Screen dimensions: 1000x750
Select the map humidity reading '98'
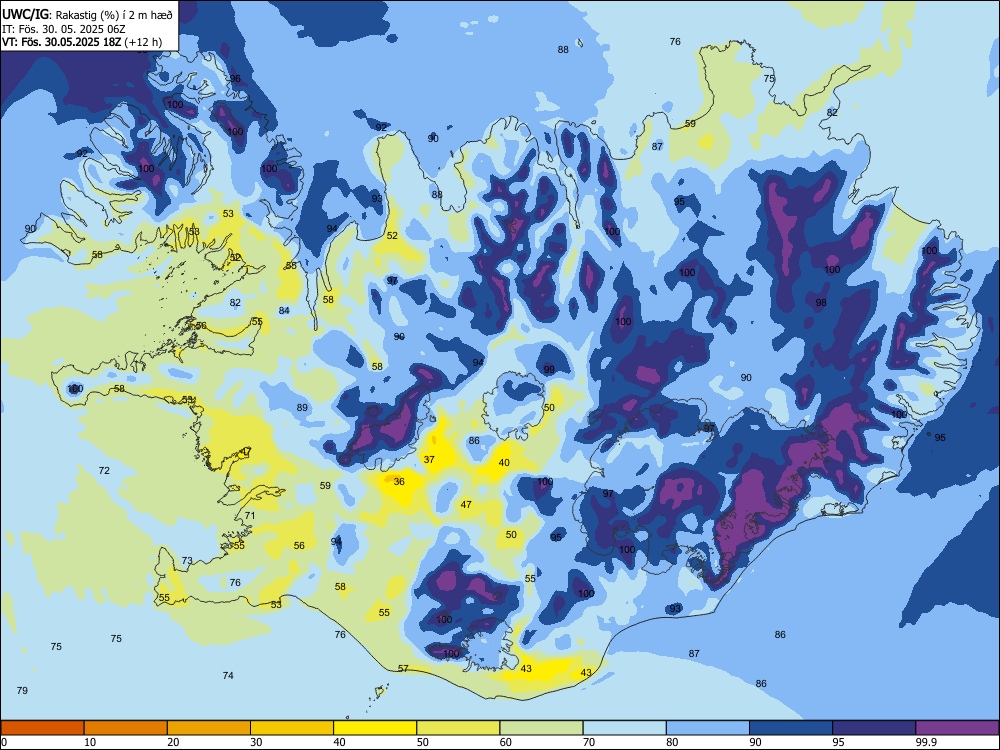coord(821,302)
